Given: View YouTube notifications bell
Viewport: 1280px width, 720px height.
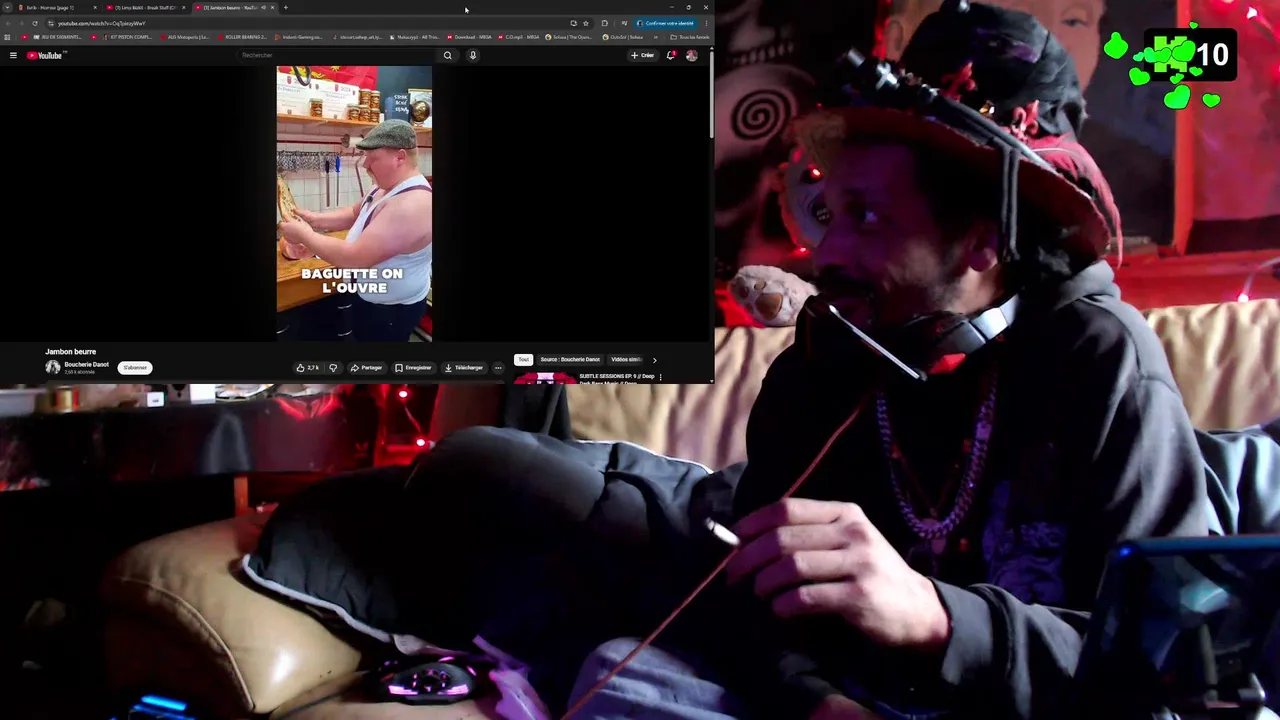Looking at the screenshot, I should pos(671,55).
